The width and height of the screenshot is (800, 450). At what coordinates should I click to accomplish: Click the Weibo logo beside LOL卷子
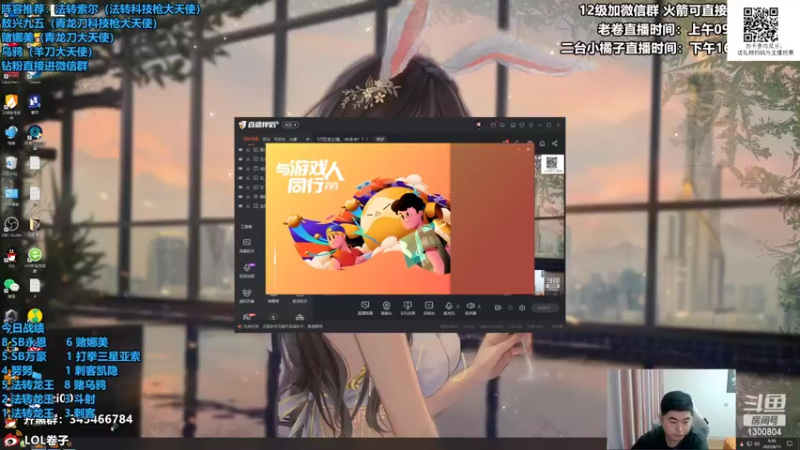click(x=13, y=440)
